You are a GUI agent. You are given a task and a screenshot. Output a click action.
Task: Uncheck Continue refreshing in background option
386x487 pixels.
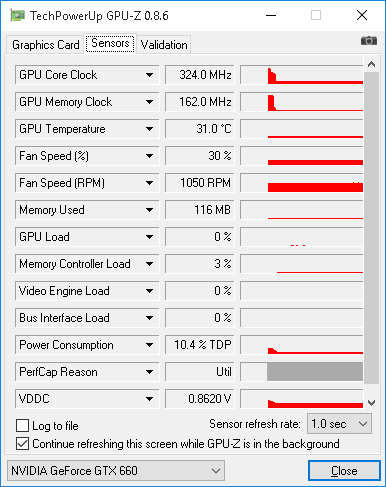pyautogui.click(x=22, y=444)
